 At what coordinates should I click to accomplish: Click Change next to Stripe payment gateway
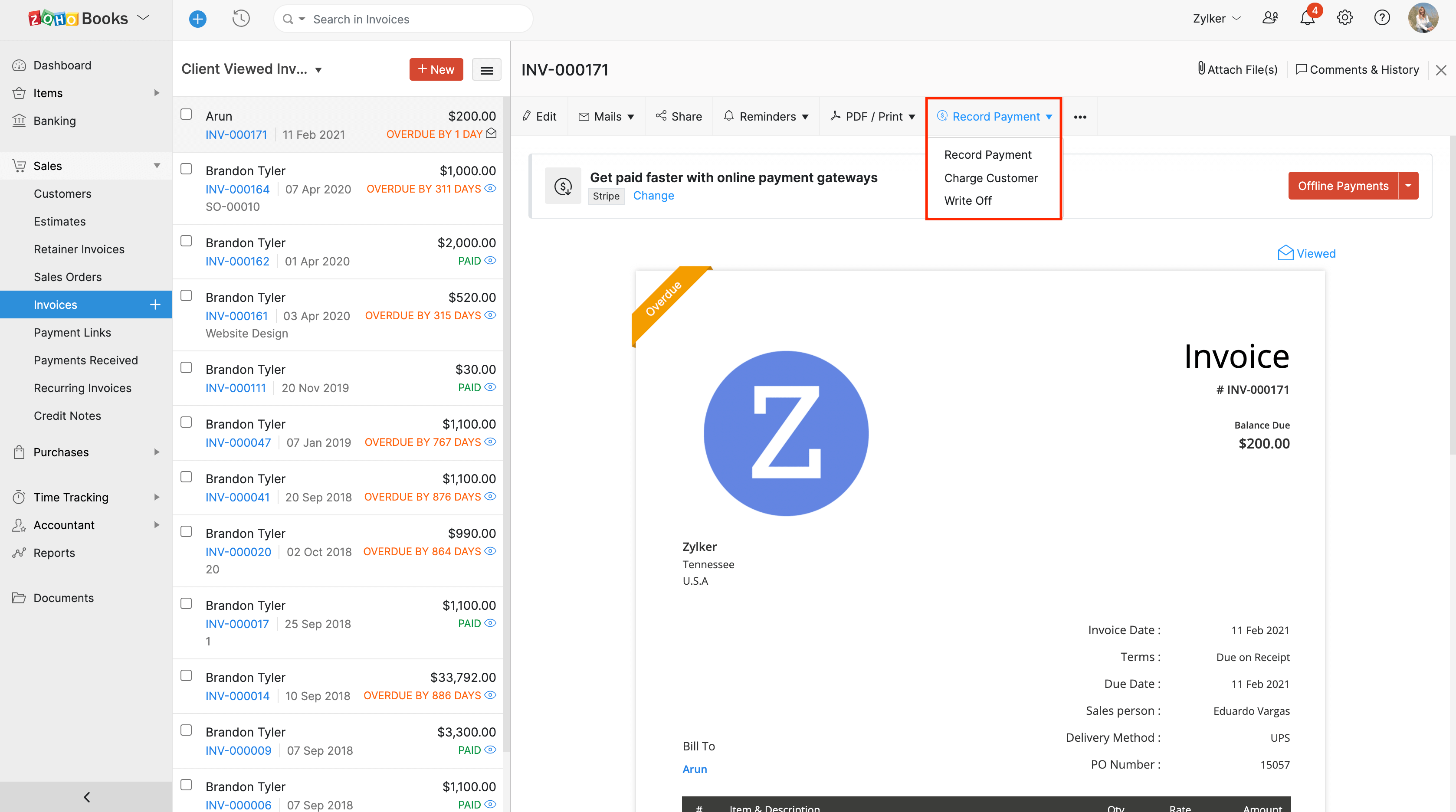coord(654,195)
